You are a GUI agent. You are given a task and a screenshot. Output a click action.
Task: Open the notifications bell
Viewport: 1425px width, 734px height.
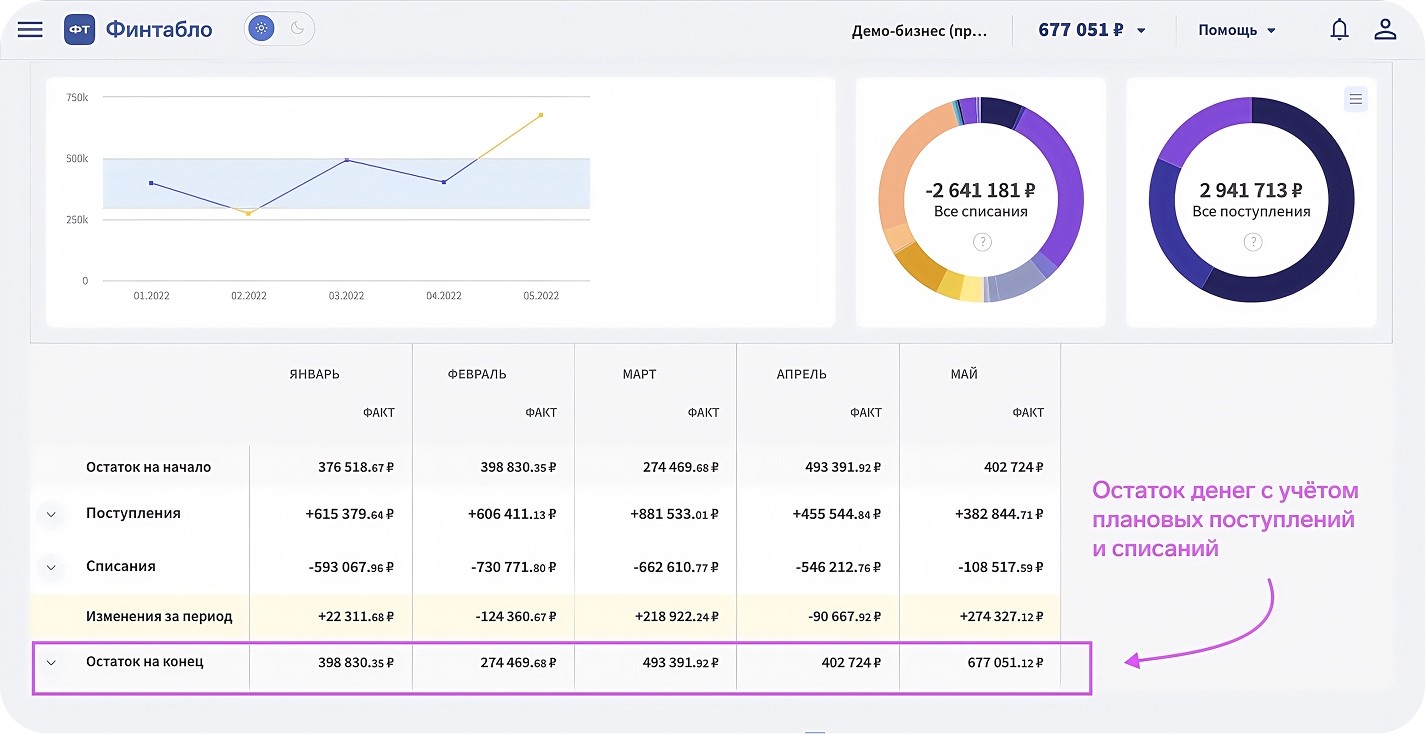click(1339, 29)
